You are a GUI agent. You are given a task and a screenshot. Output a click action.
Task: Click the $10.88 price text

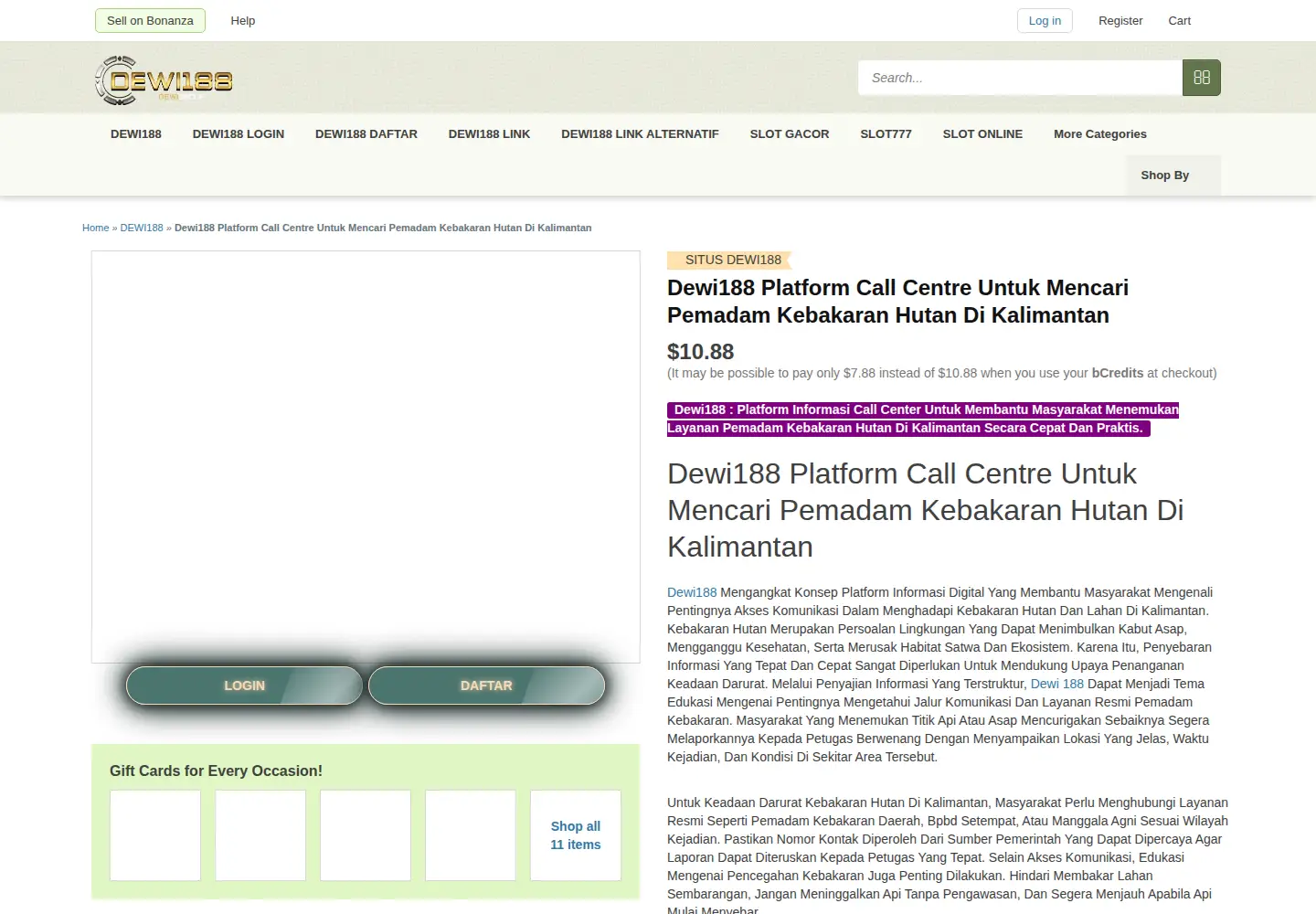point(700,352)
